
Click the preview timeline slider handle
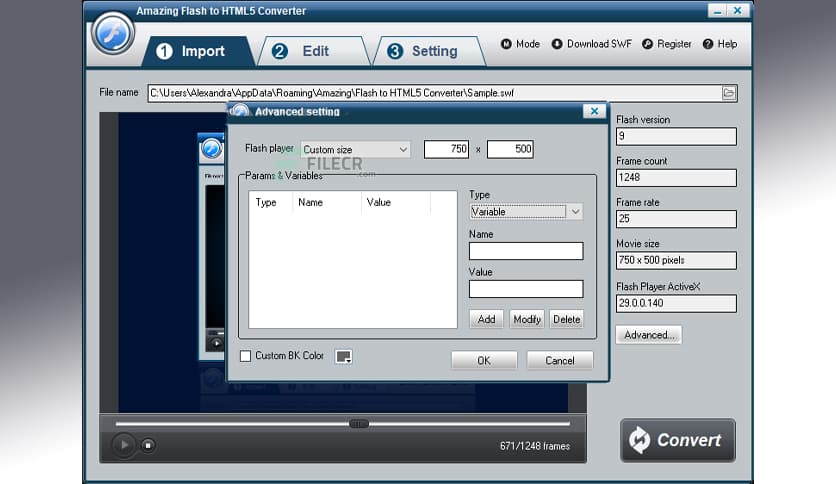(359, 424)
